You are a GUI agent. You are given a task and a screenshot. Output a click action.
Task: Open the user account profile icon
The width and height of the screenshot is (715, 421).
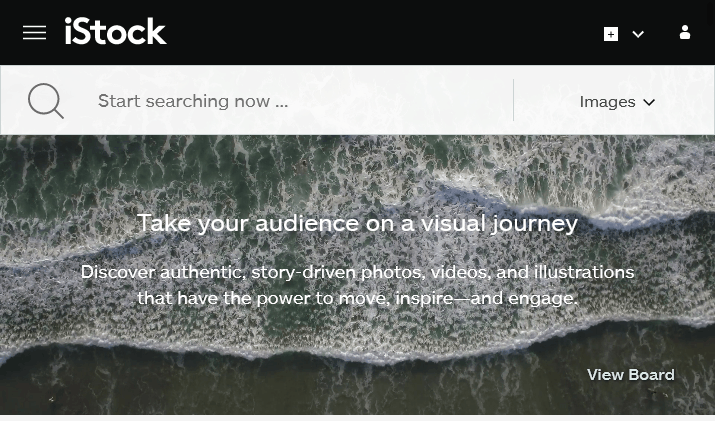pos(684,32)
